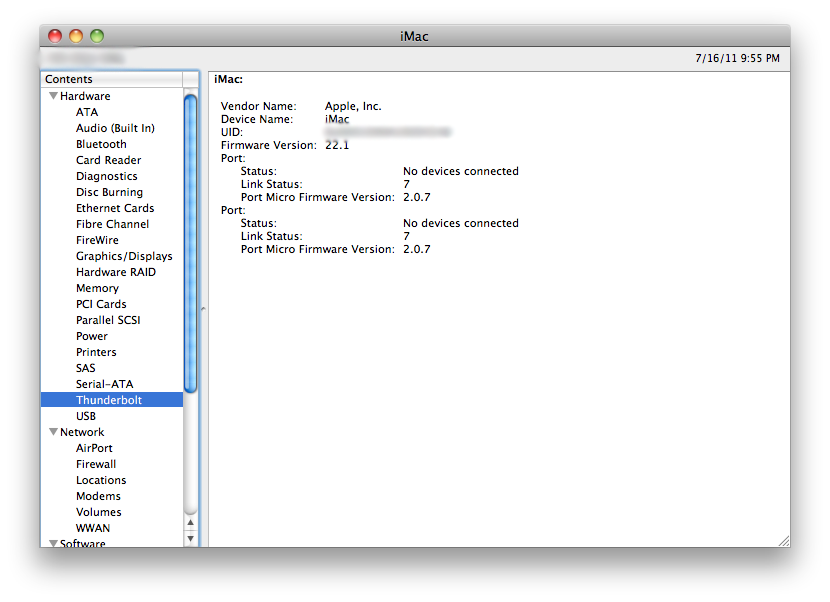
Task: Click the green zoom button
Action: pyautogui.click(x=97, y=35)
